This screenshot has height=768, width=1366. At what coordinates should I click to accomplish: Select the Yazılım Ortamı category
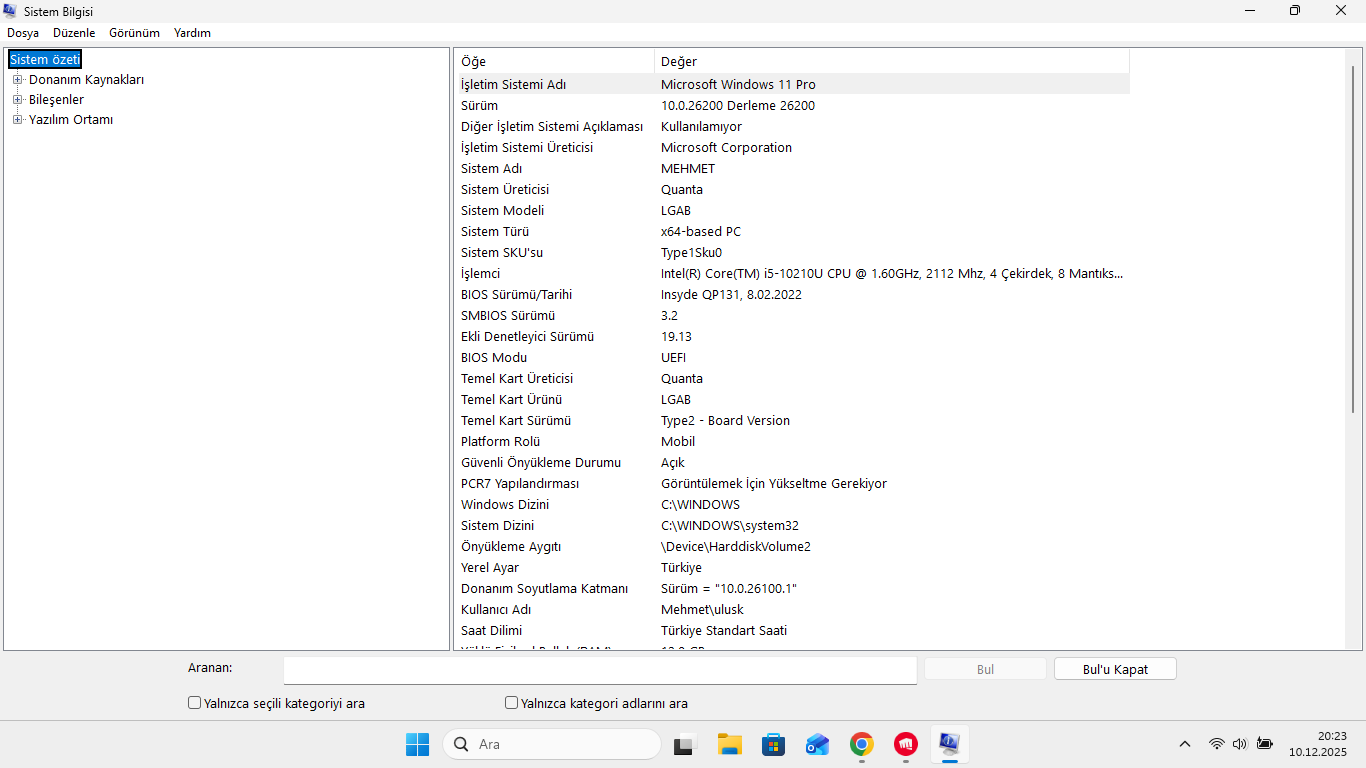click(x=71, y=120)
